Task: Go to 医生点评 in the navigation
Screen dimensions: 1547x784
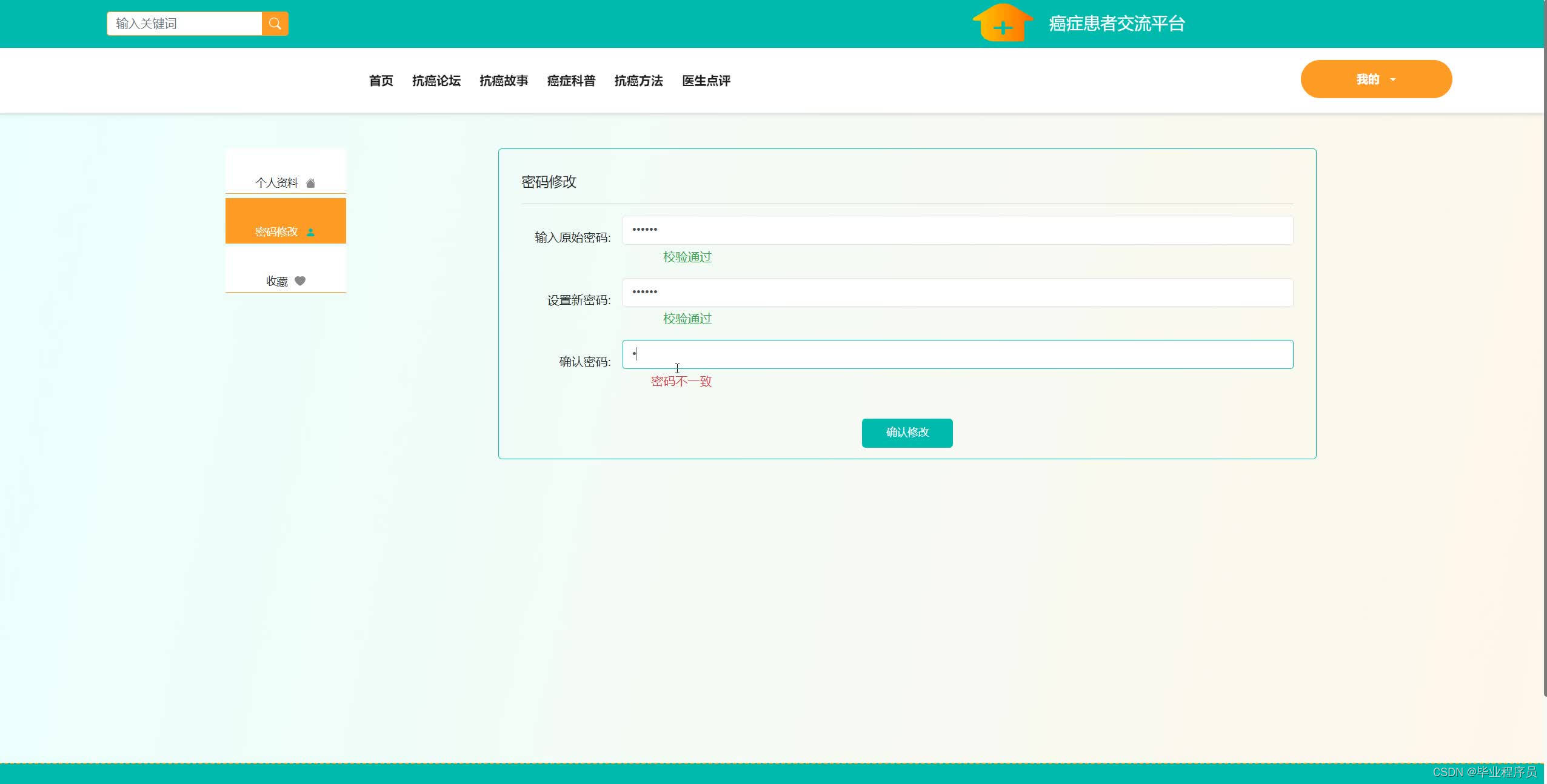Action: click(x=706, y=81)
